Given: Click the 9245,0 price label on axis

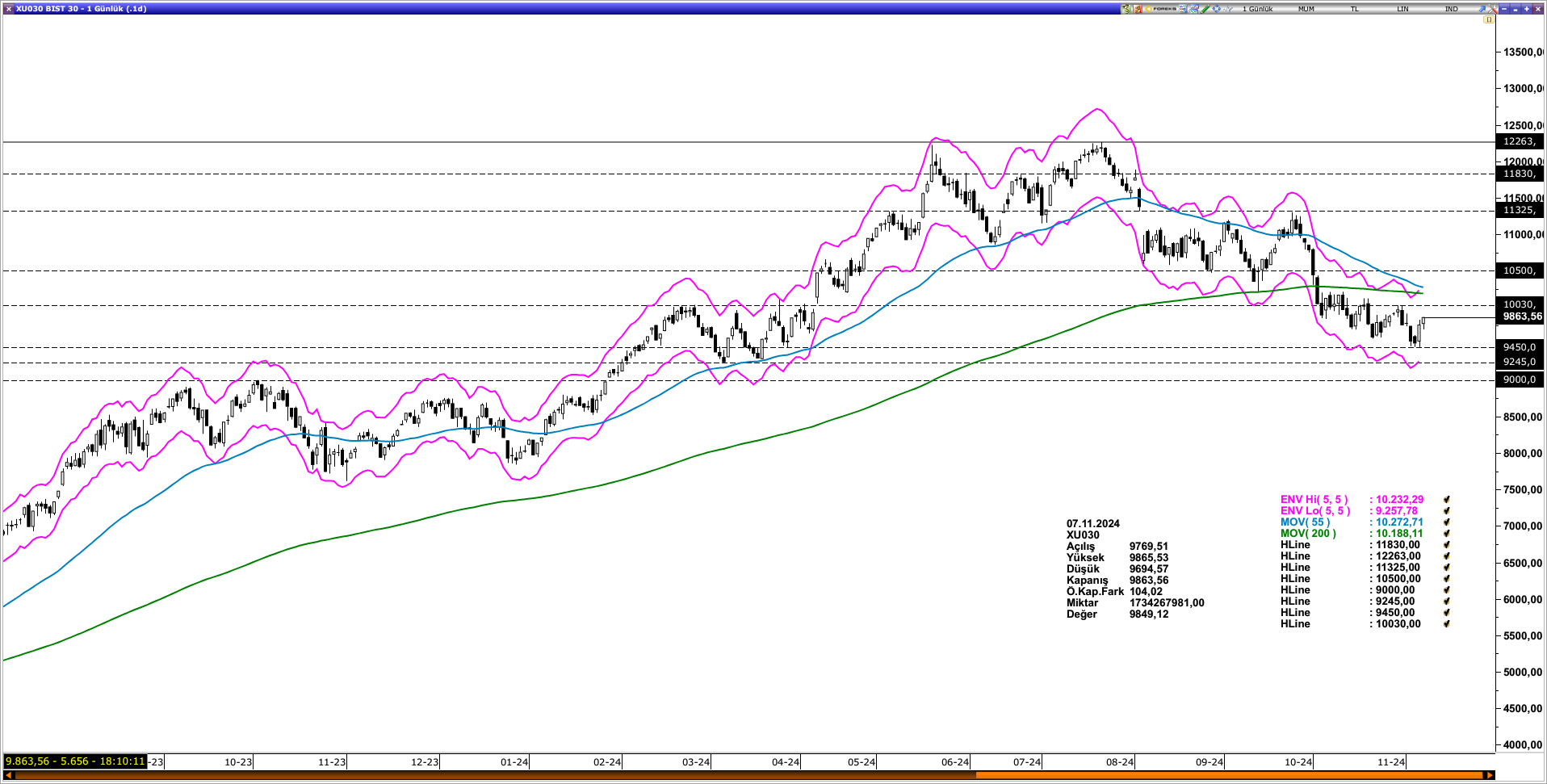Looking at the screenshot, I should 1519,362.
